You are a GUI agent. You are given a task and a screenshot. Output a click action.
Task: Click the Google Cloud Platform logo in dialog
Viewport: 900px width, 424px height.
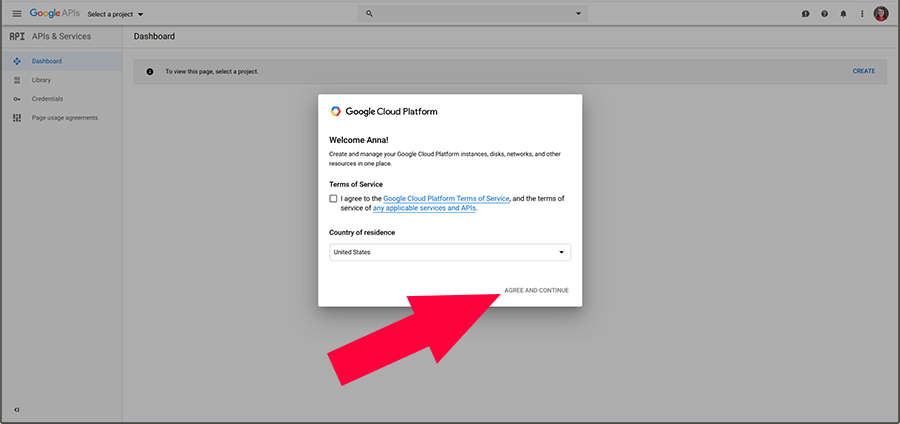point(383,111)
